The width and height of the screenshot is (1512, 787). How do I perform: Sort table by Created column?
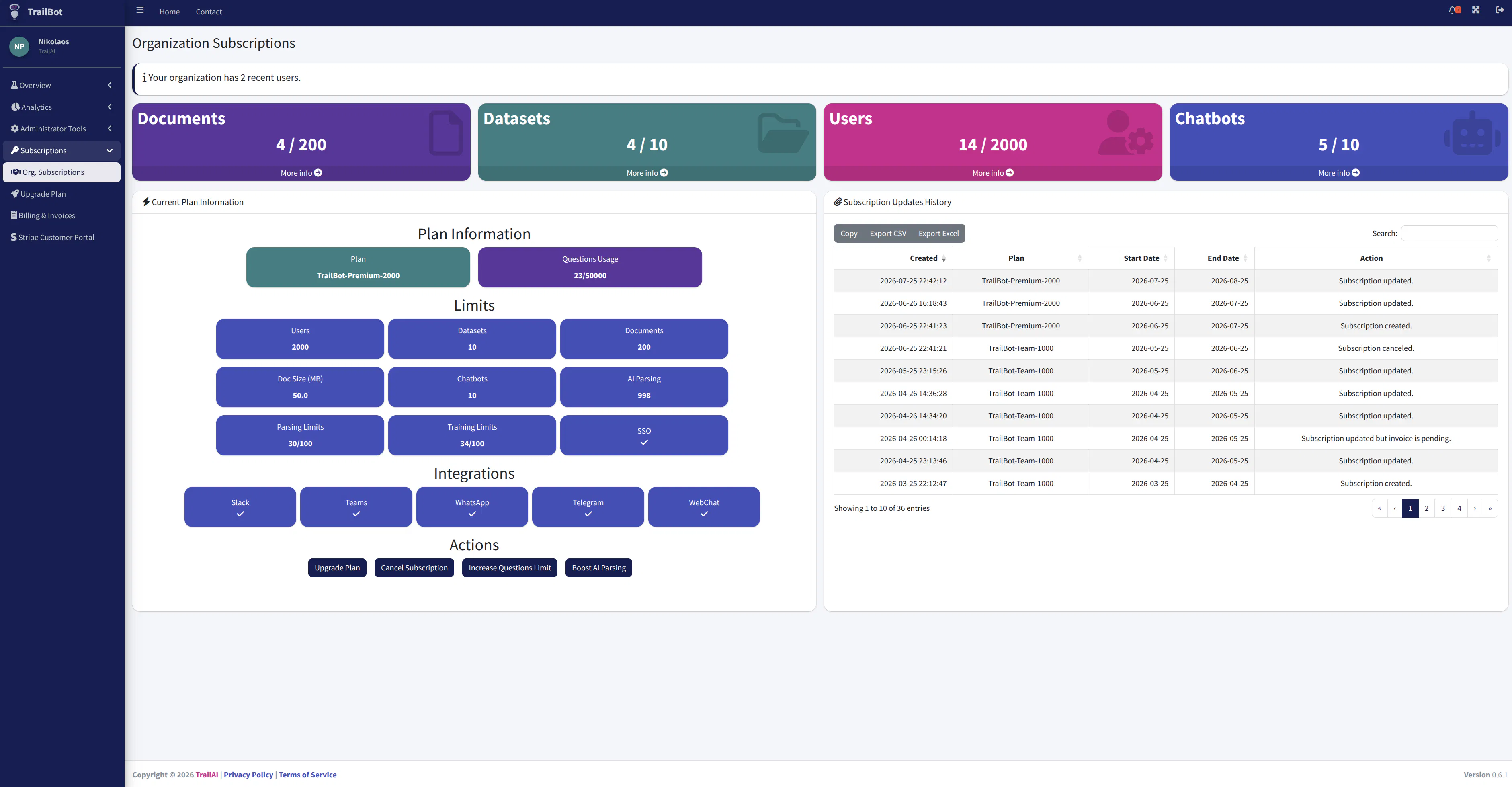tap(893, 258)
